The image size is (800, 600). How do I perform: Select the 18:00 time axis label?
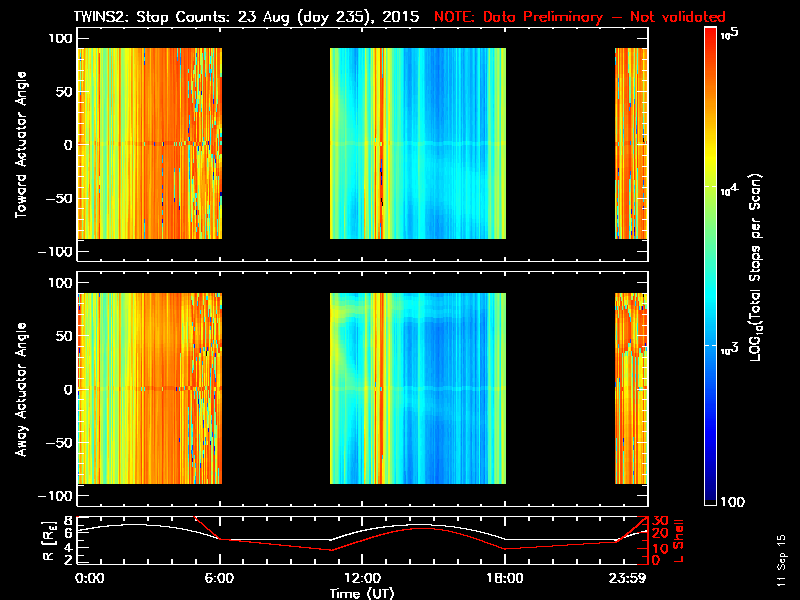click(x=505, y=579)
